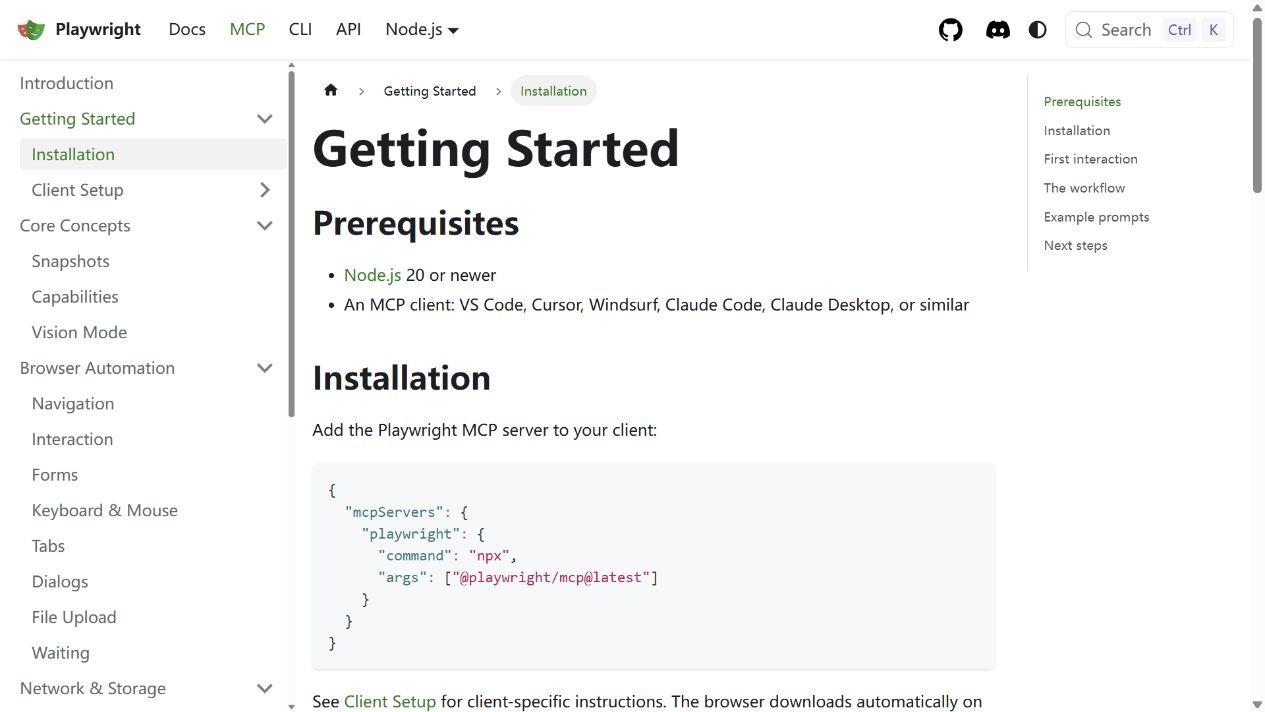The width and height of the screenshot is (1265, 712).
Task: Expand the Client Setup sidebar chevron
Action: pyautogui.click(x=264, y=190)
